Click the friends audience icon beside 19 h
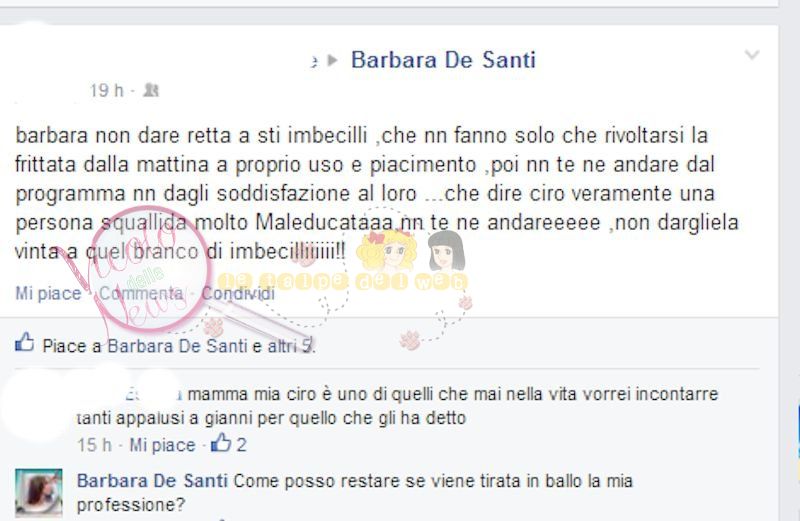800x521 pixels. pos(151,90)
